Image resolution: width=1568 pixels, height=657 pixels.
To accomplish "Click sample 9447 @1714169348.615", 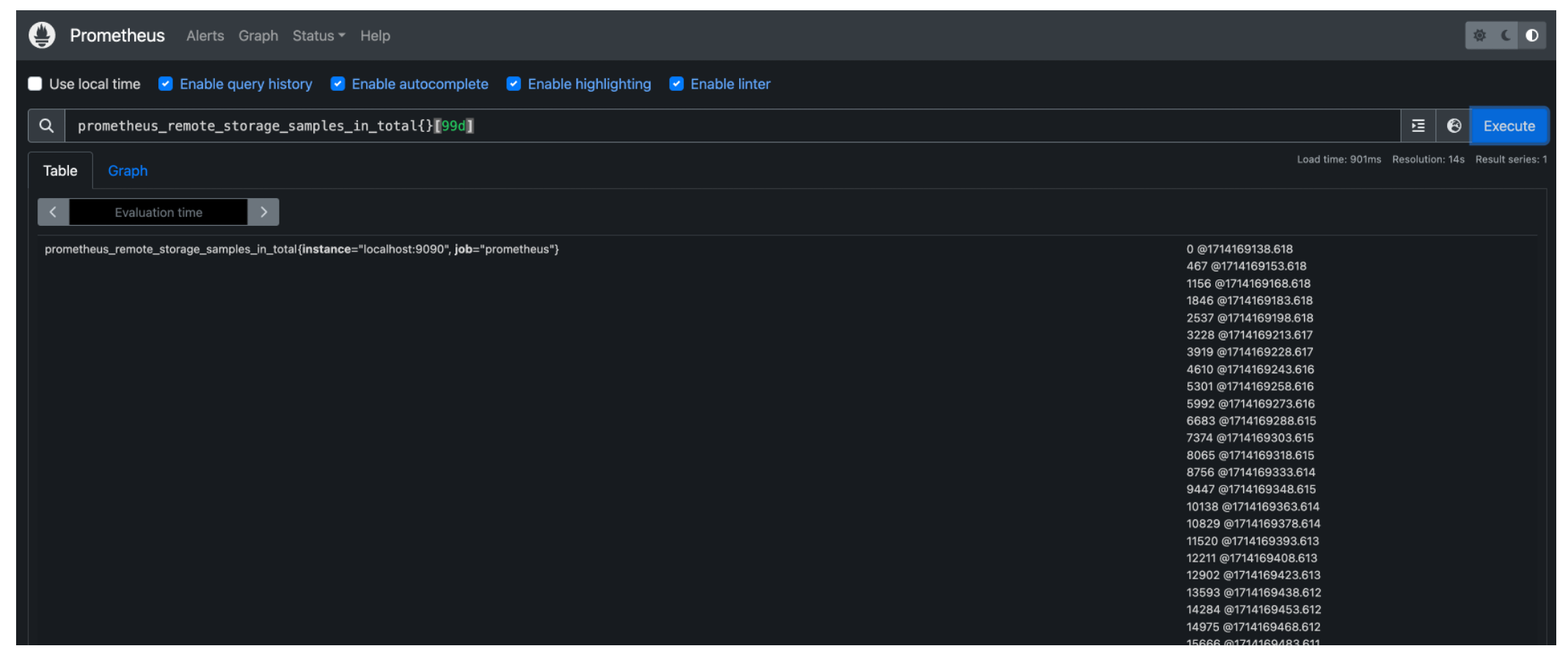I will [x=1251, y=489].
